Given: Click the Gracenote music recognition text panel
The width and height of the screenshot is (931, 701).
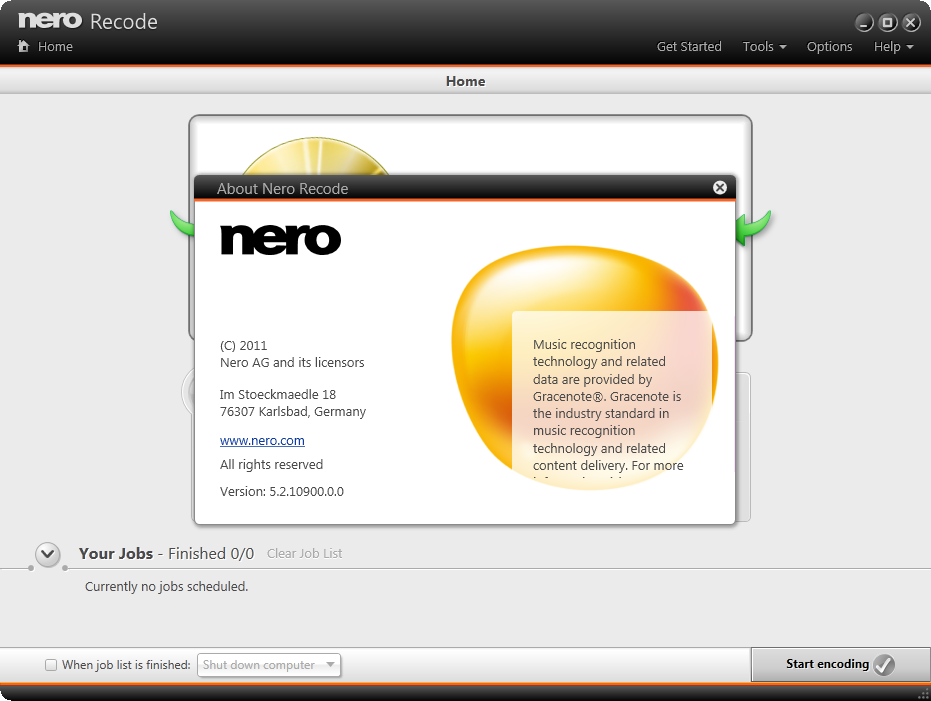Looking at the screenshot, I should pyautogui.click(x=612, y=395).
